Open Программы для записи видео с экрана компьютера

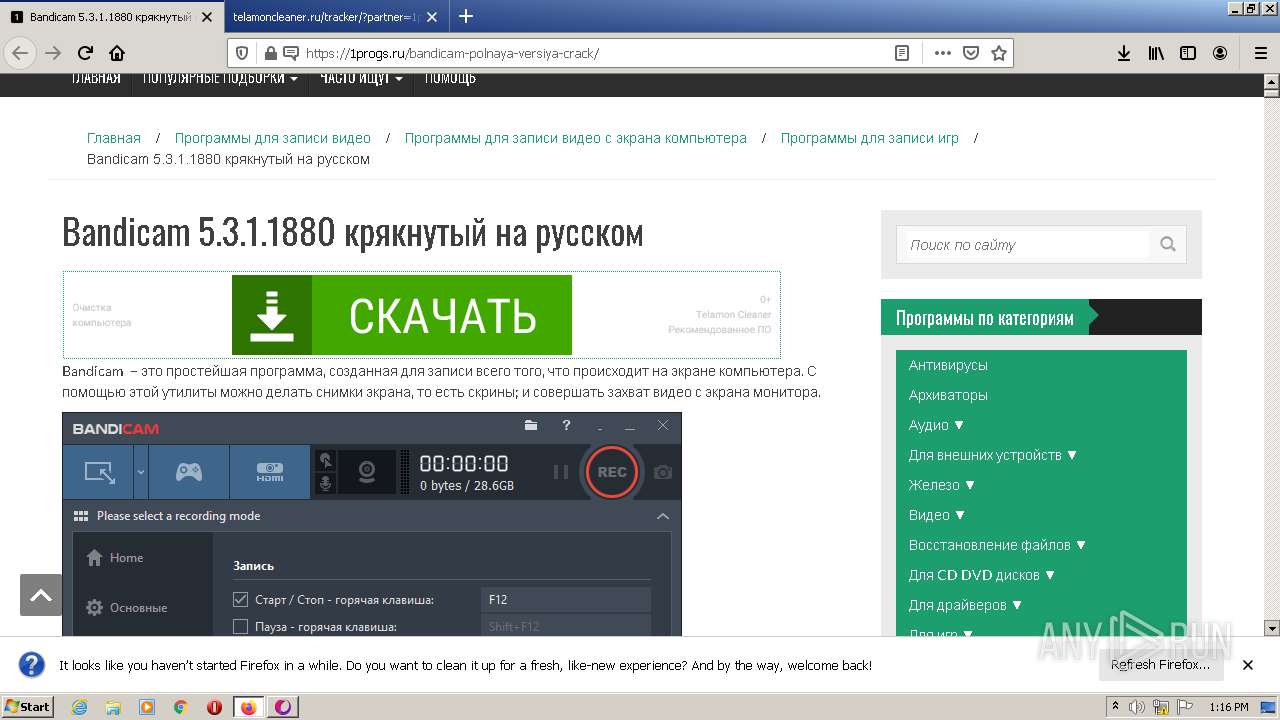click(x=576, y=138)
